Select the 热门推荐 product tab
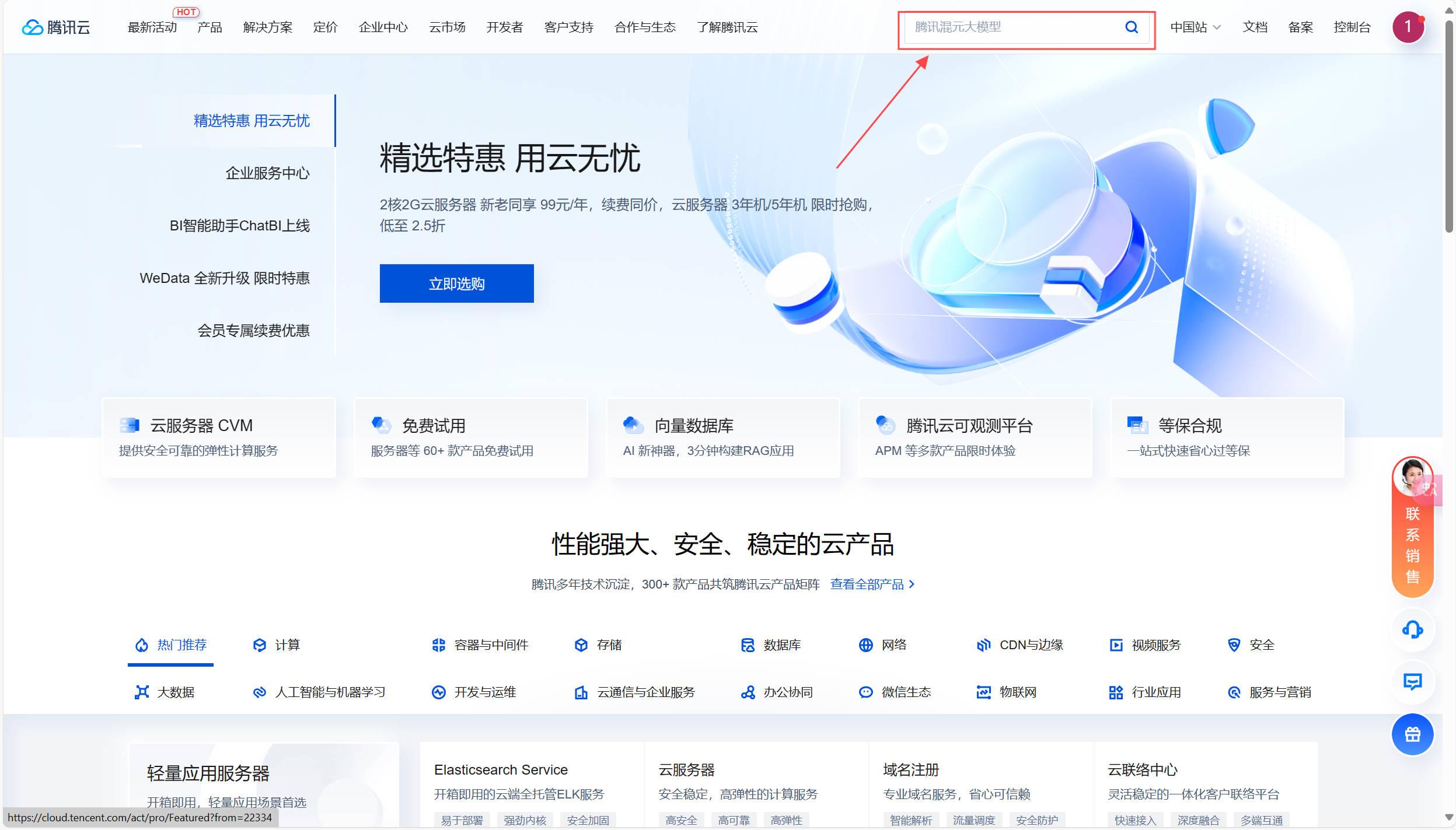The width and height of the screenshot is (1456, 830). [x=170, y=645]
